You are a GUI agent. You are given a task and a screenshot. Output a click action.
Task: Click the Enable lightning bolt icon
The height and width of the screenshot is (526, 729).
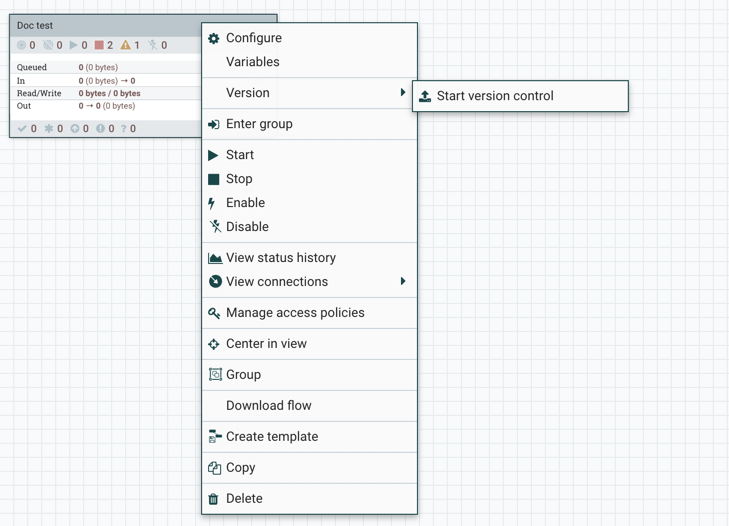coord(212,203)
